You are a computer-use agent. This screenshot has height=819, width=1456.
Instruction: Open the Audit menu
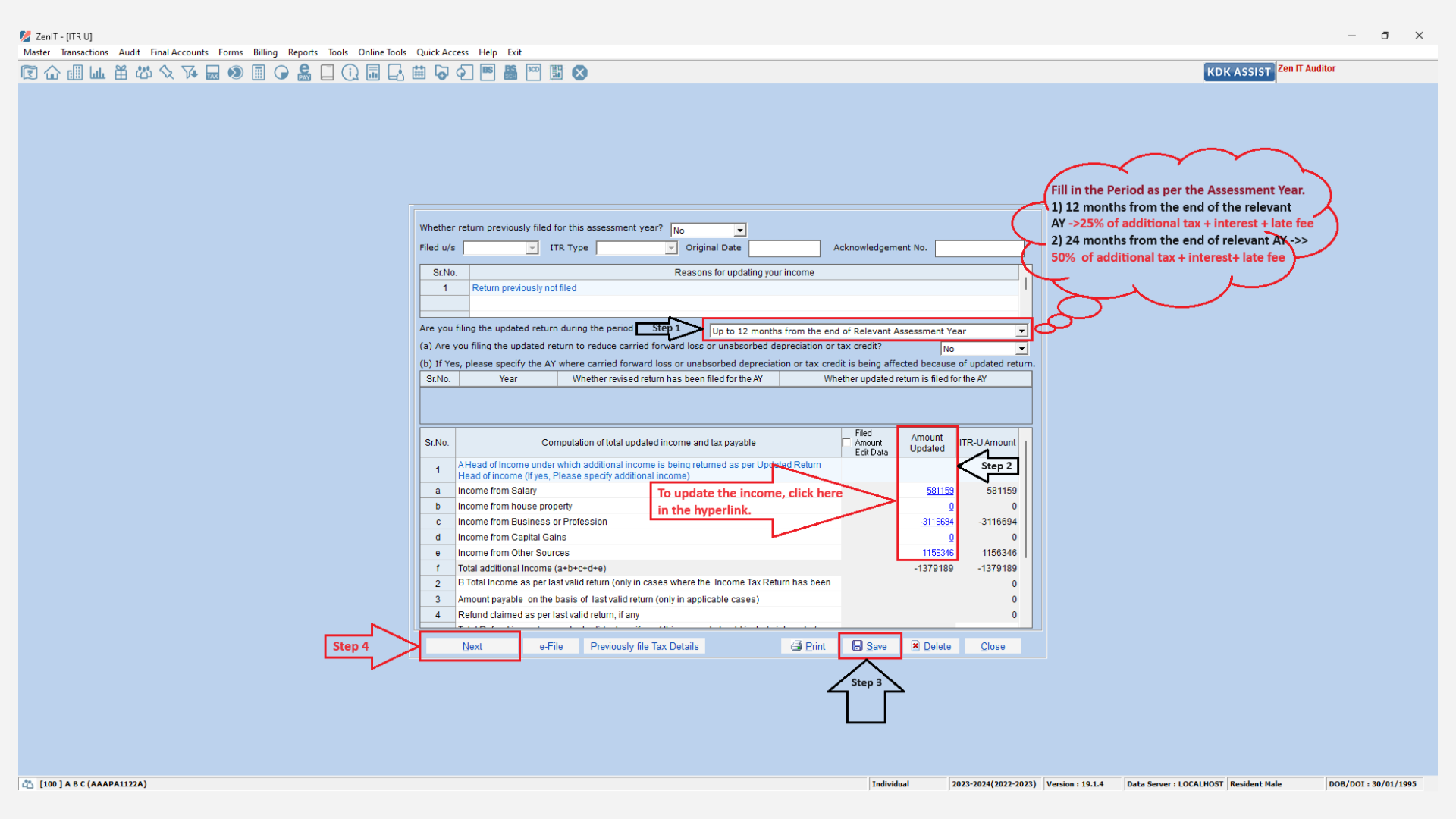(129, 52)
